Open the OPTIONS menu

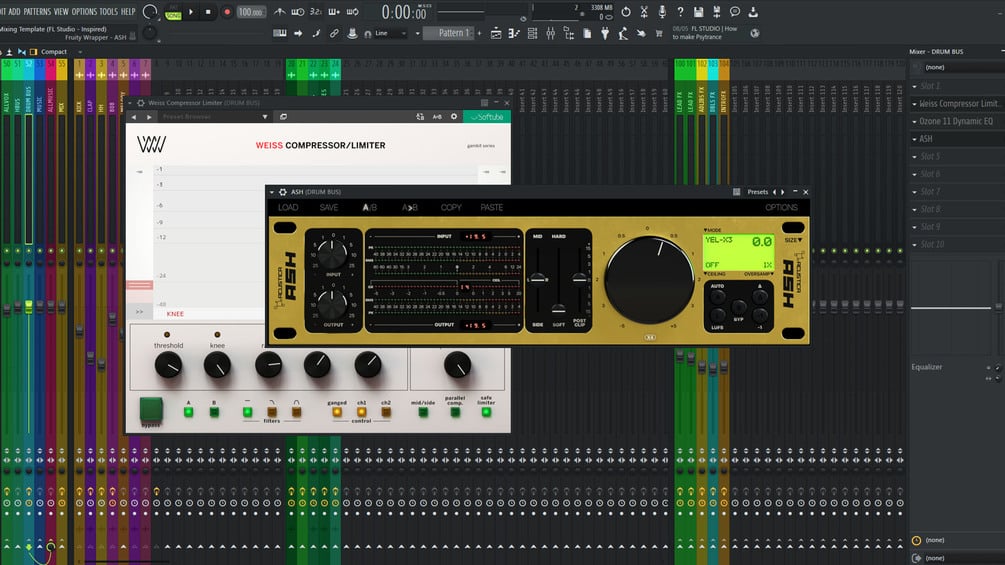(x=84, y=12)
